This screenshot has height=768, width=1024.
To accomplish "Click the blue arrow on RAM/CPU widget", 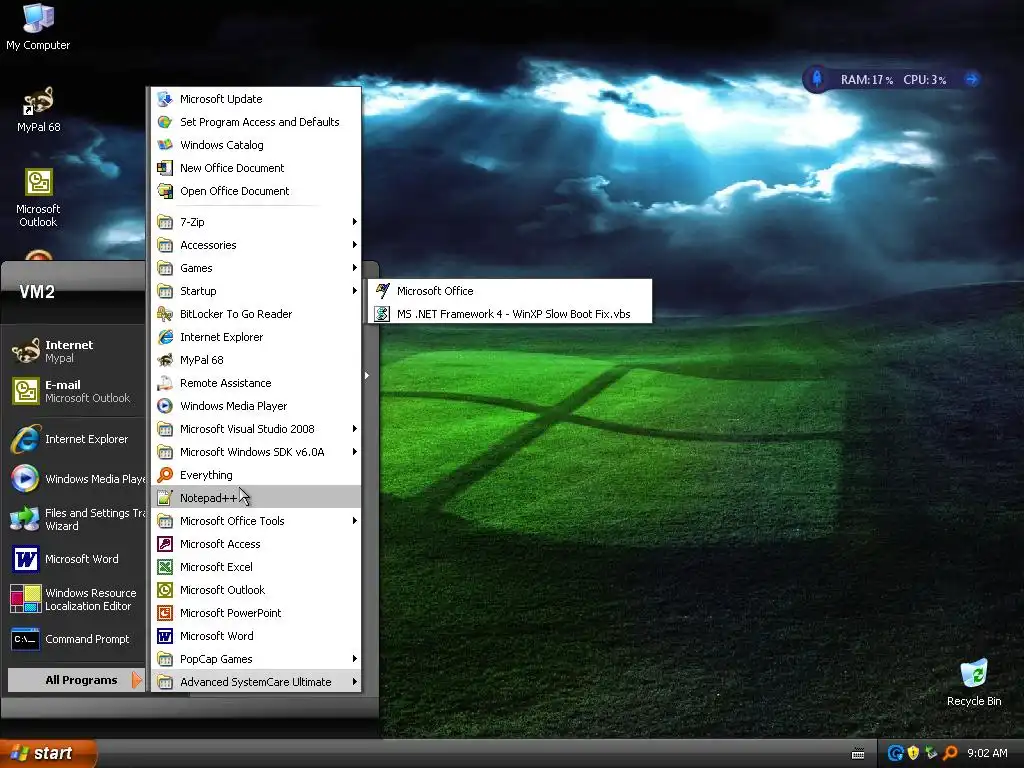I will point(972,79).
